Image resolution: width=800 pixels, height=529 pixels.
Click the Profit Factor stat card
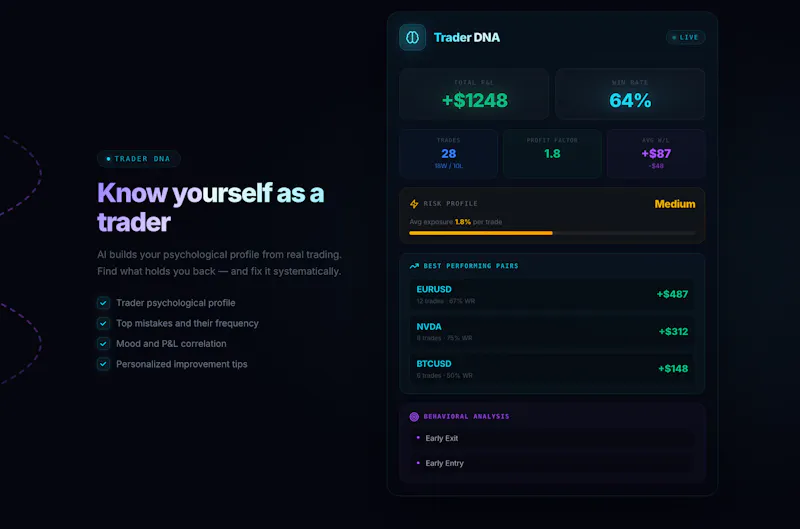(x=552, y=154)
